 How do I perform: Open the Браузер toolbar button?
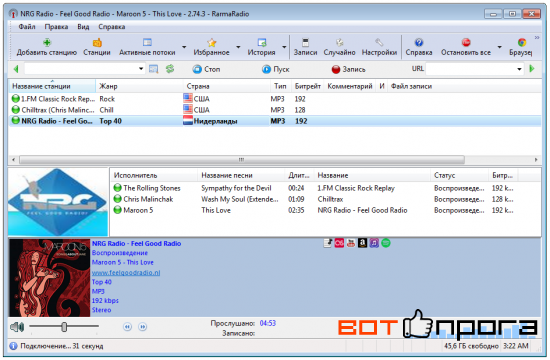coord(521,47)
